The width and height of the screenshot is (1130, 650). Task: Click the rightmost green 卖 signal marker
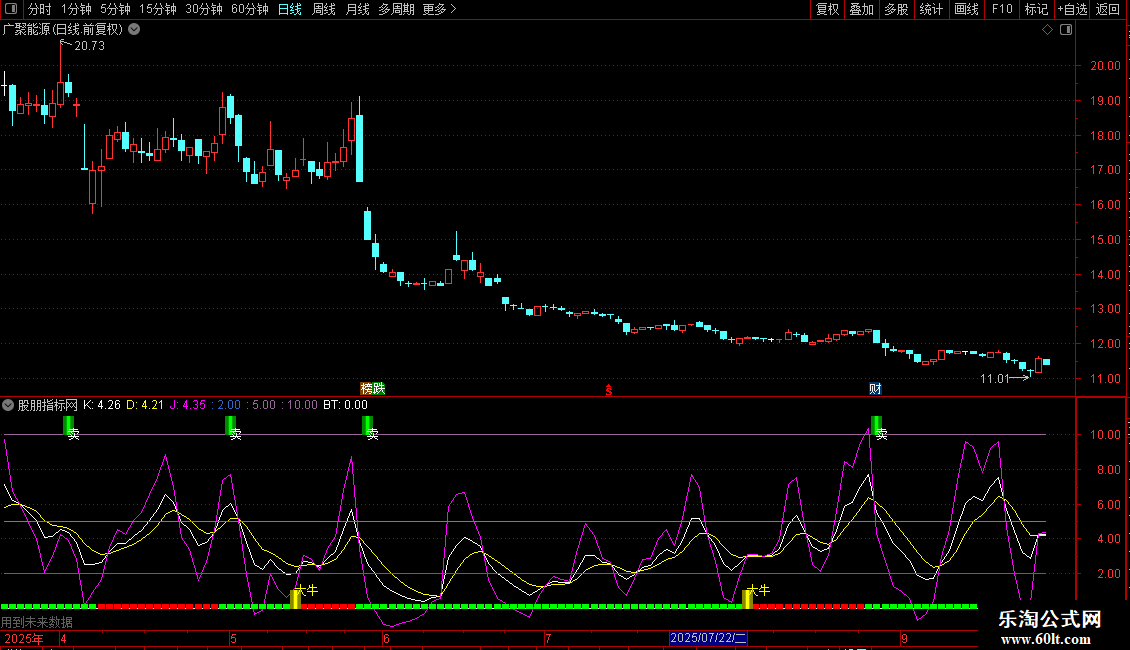click(876, 427)
